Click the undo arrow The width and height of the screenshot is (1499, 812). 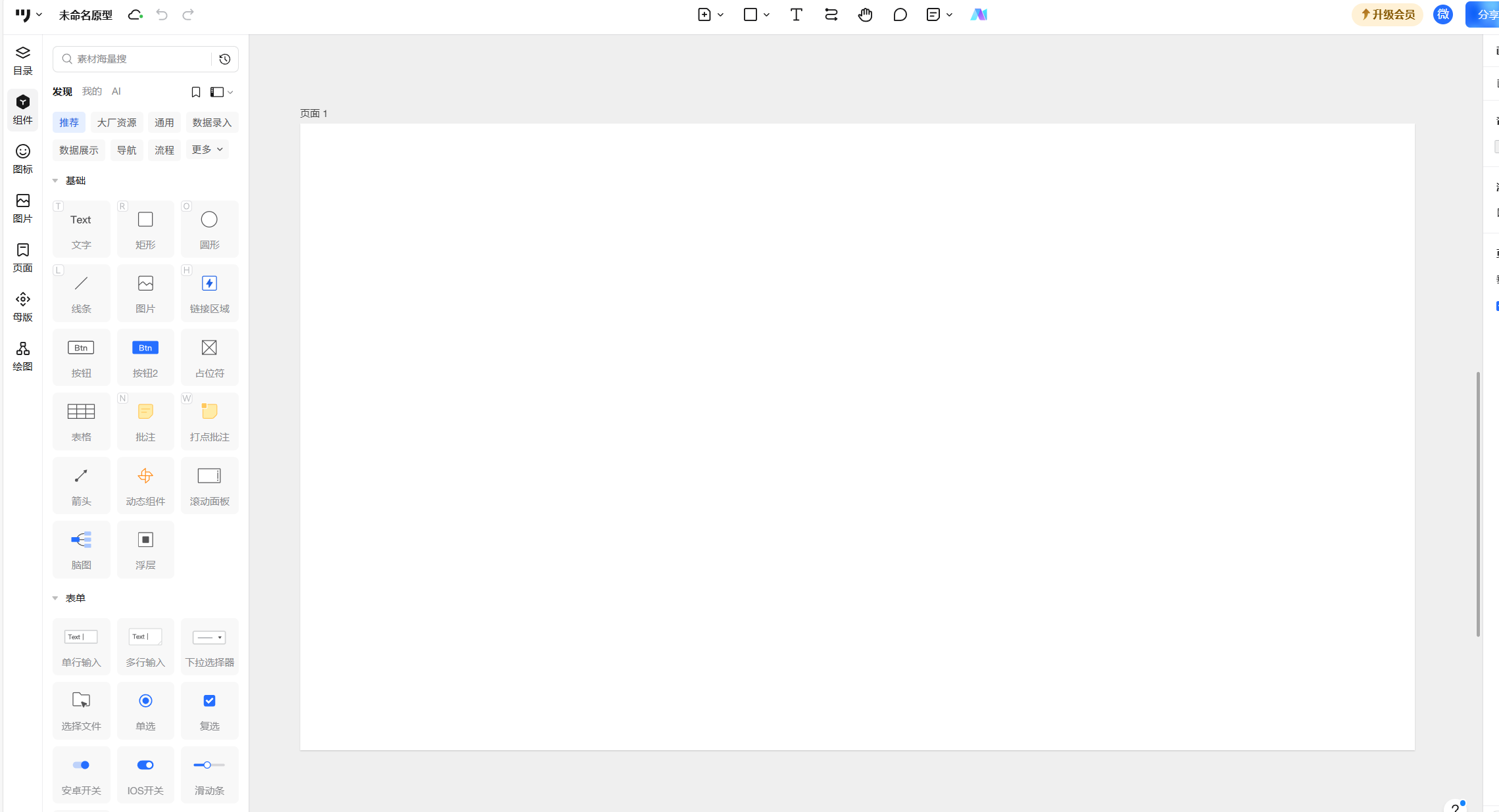[162, 14]
